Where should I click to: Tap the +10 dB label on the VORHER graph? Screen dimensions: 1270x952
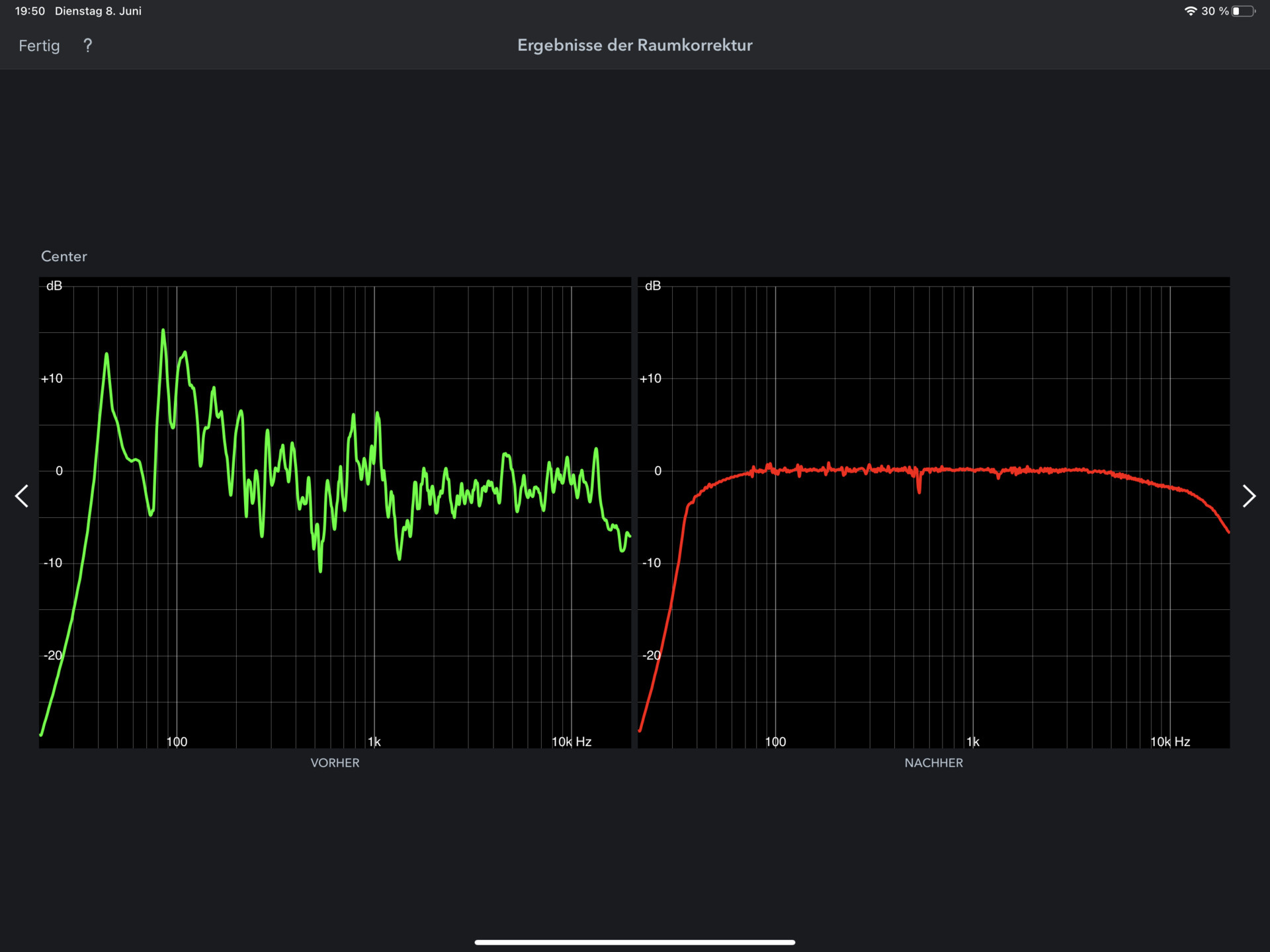[x=52, y=378]
